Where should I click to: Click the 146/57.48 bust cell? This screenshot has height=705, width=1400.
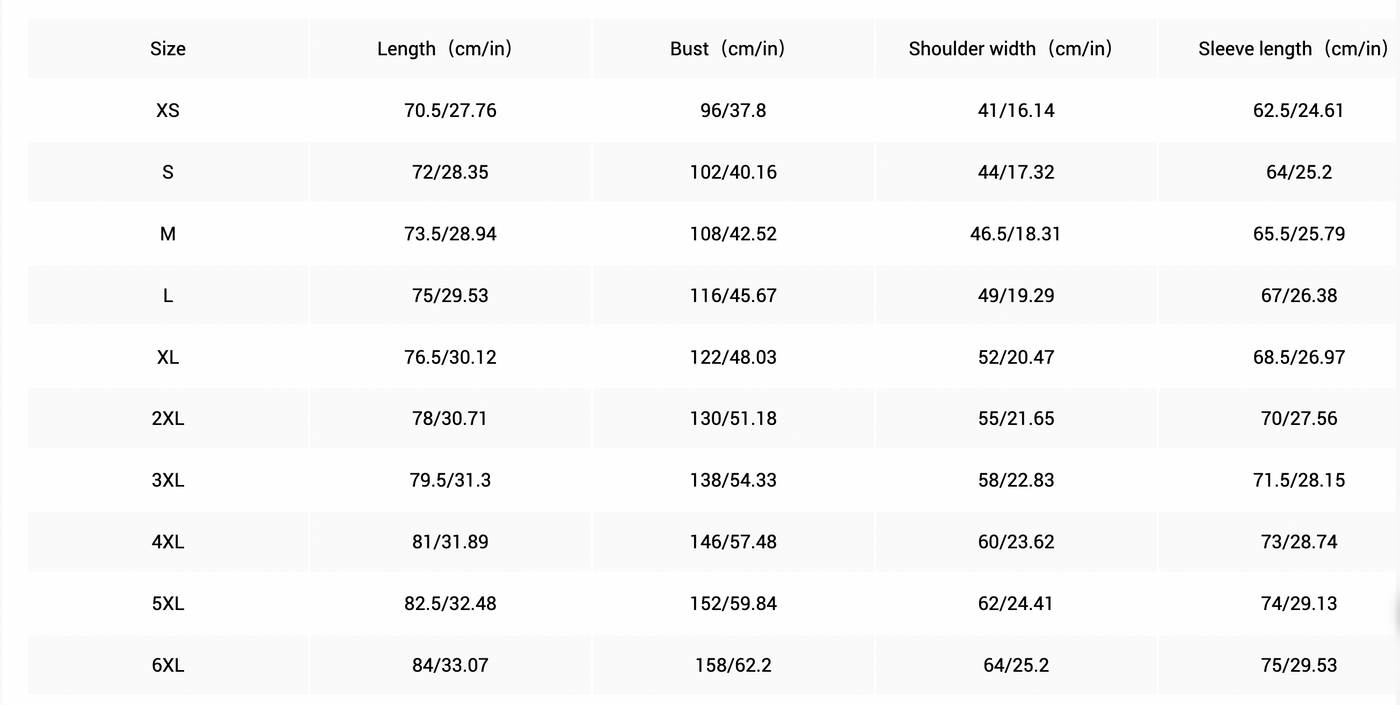[x=733, y=542]
